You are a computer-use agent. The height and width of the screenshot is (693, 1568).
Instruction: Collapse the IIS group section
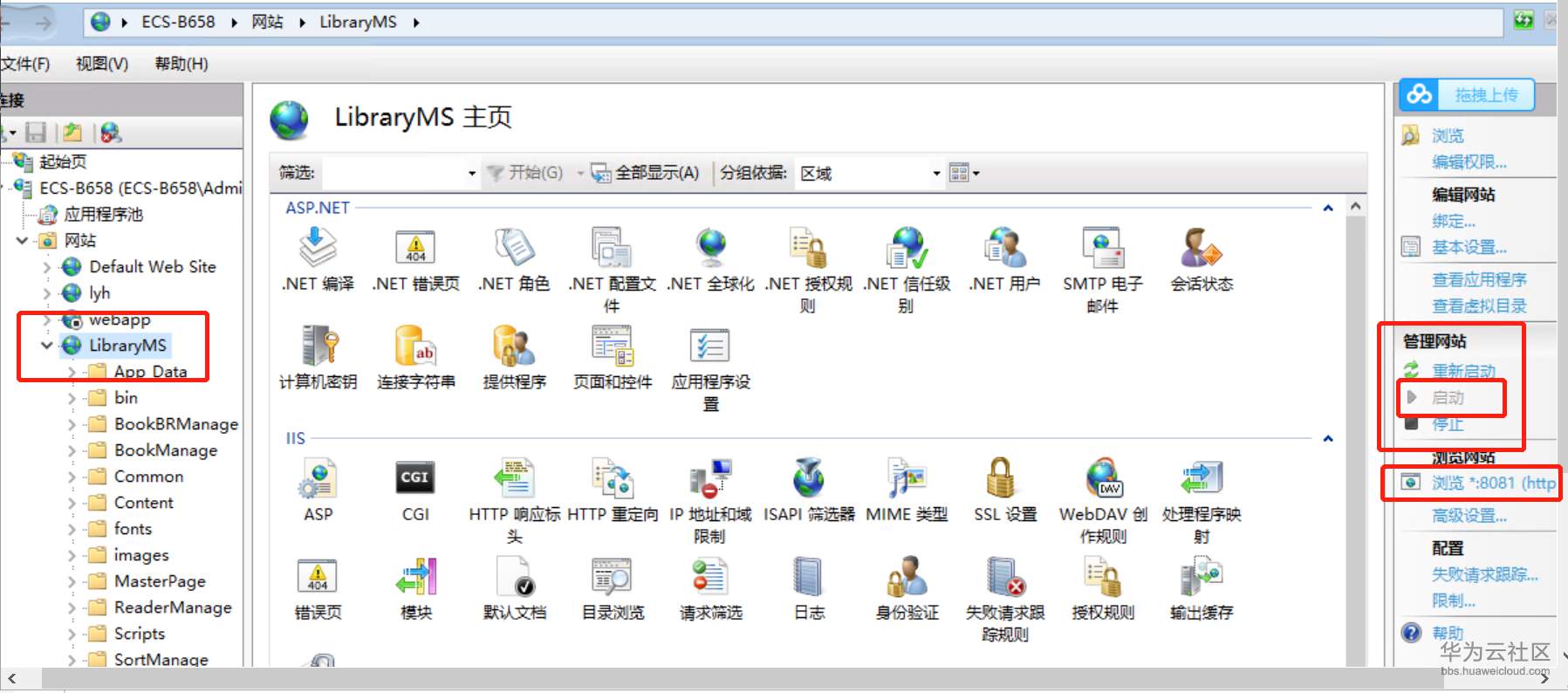click(x=1328, y=438)
